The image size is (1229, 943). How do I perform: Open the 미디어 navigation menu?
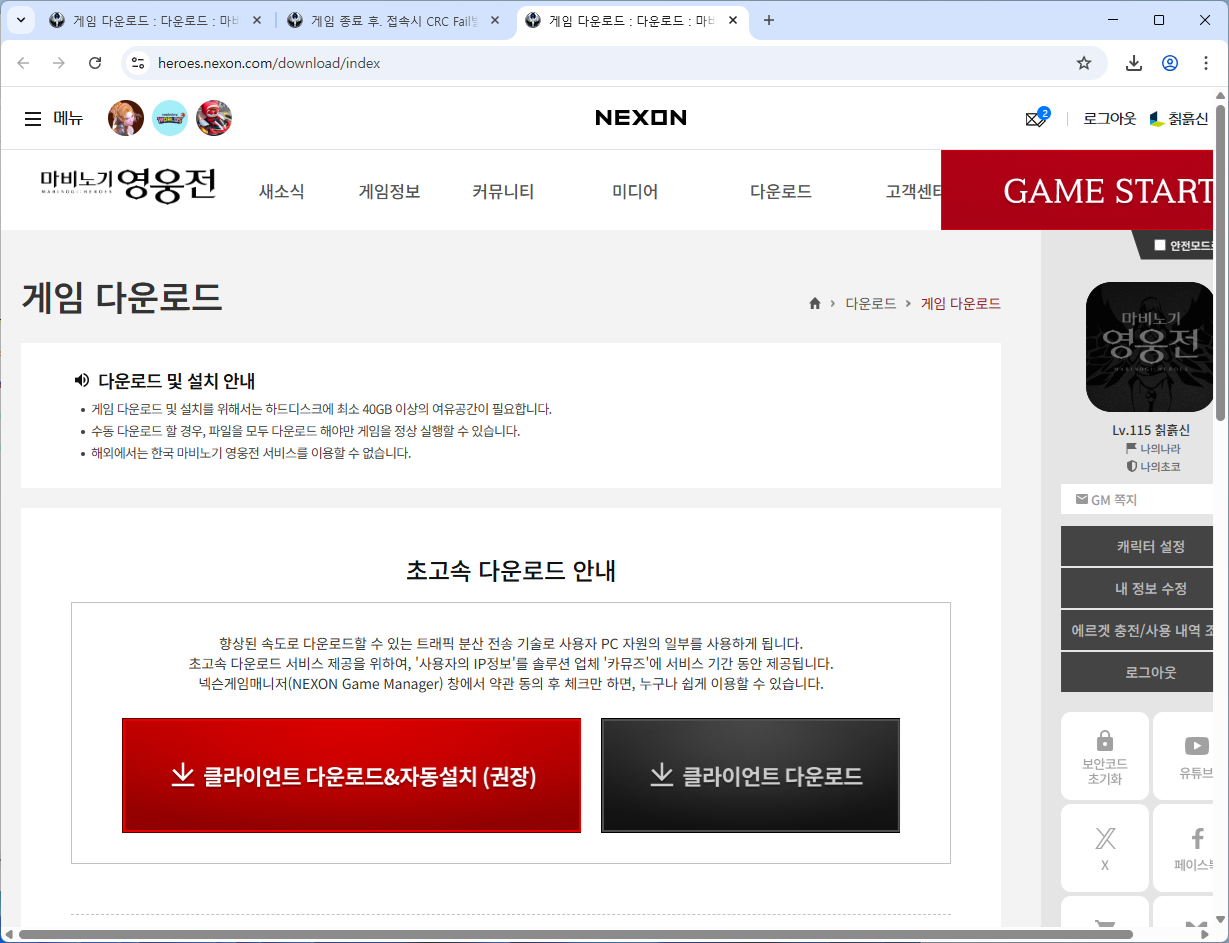tap(635, 192)
